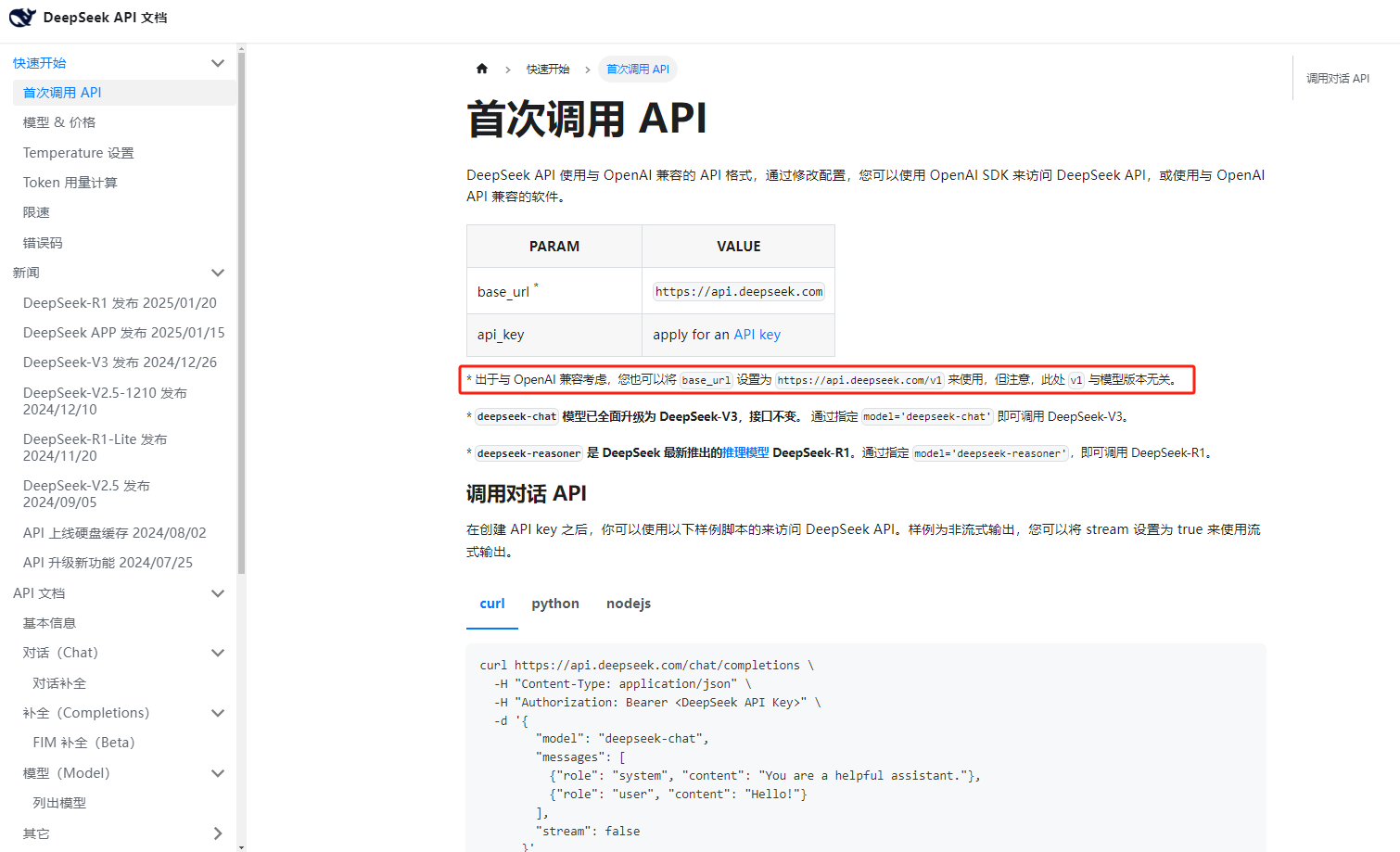
Task: Click the sidebar vertical scrollbar
Action: coord(241,315)
